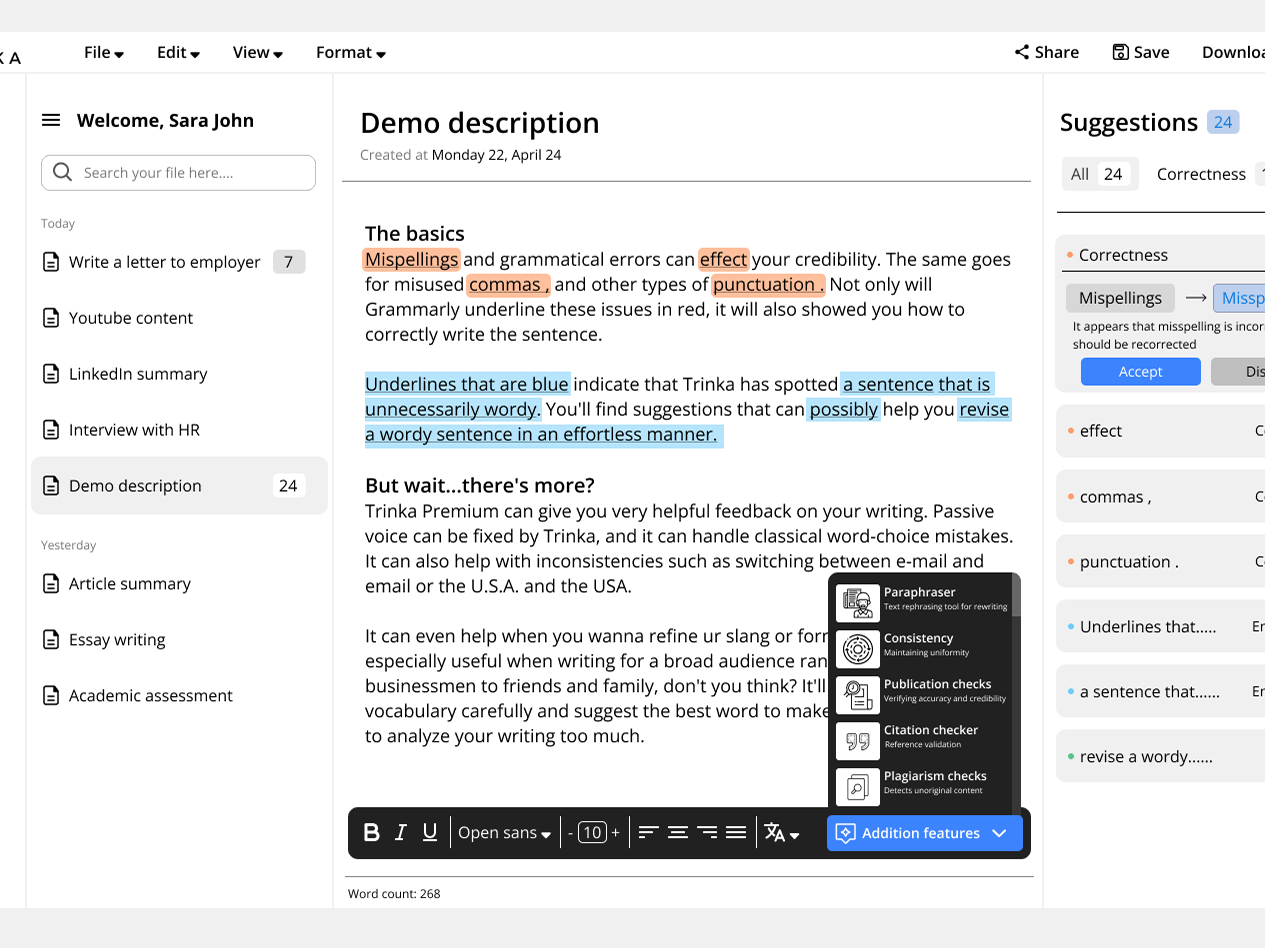
Task: Expand the 'a sentence that......' suggestion card
Action: 1160,692
